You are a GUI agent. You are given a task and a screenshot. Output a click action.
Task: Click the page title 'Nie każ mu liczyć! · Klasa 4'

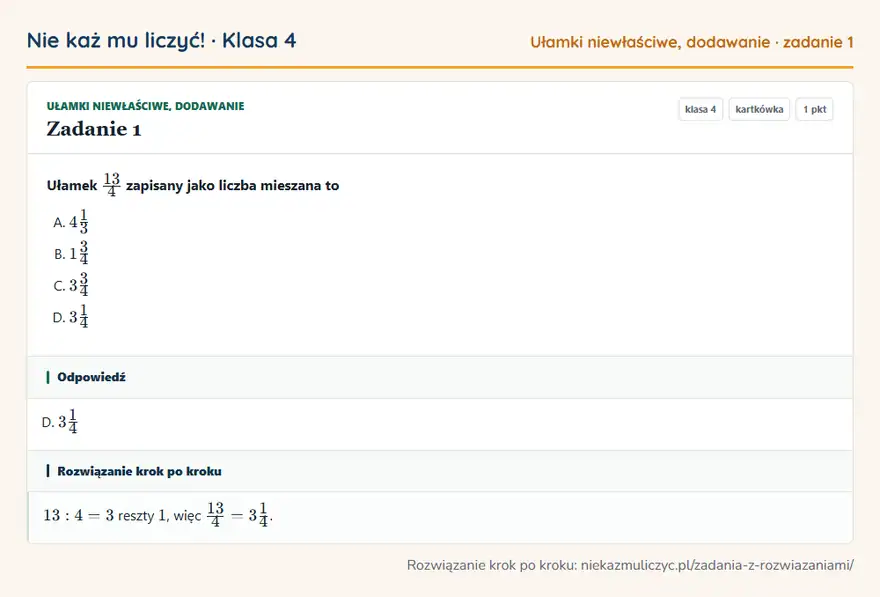click(x=162, y=40)
